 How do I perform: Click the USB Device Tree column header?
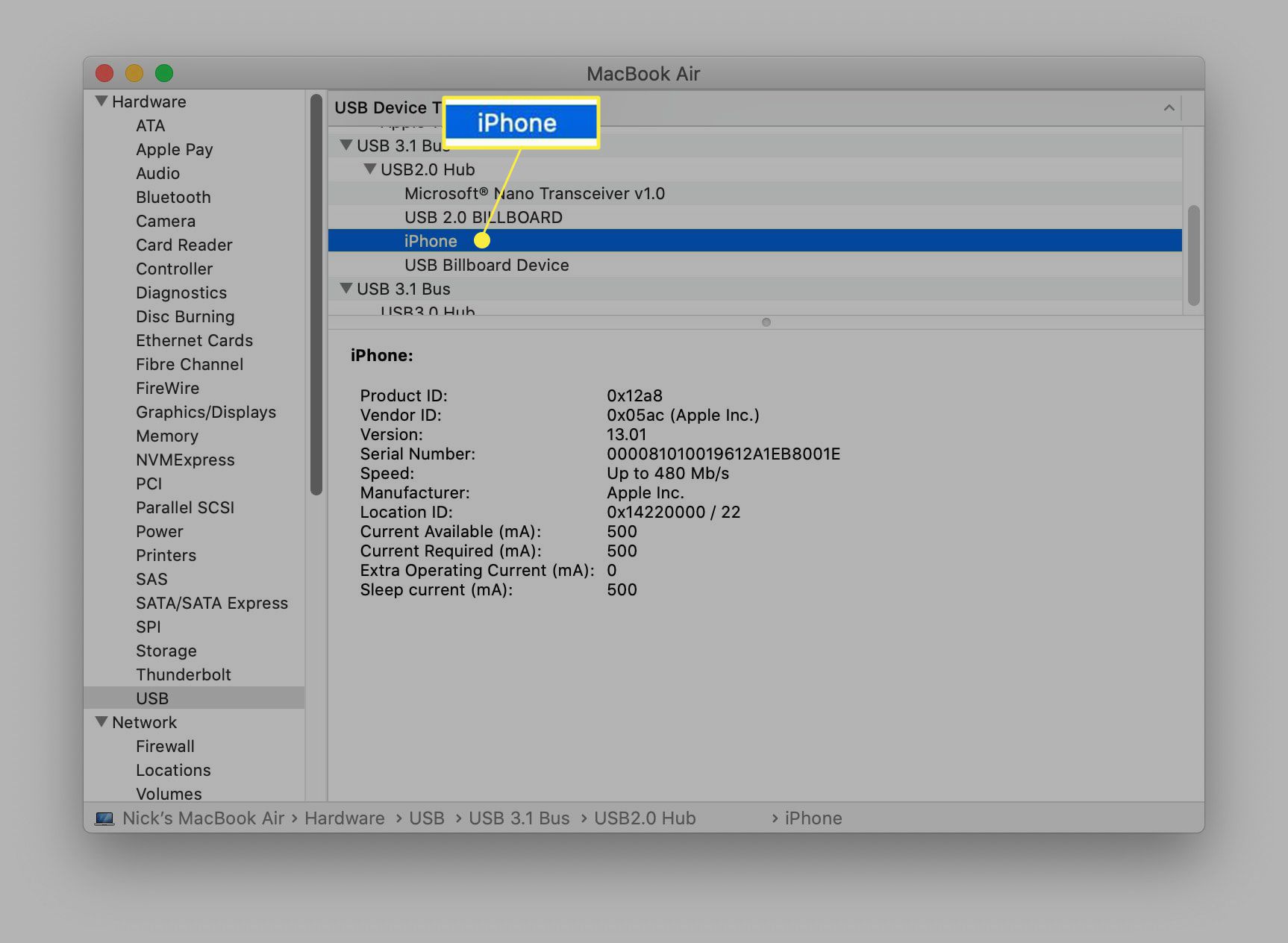point(755,108)
